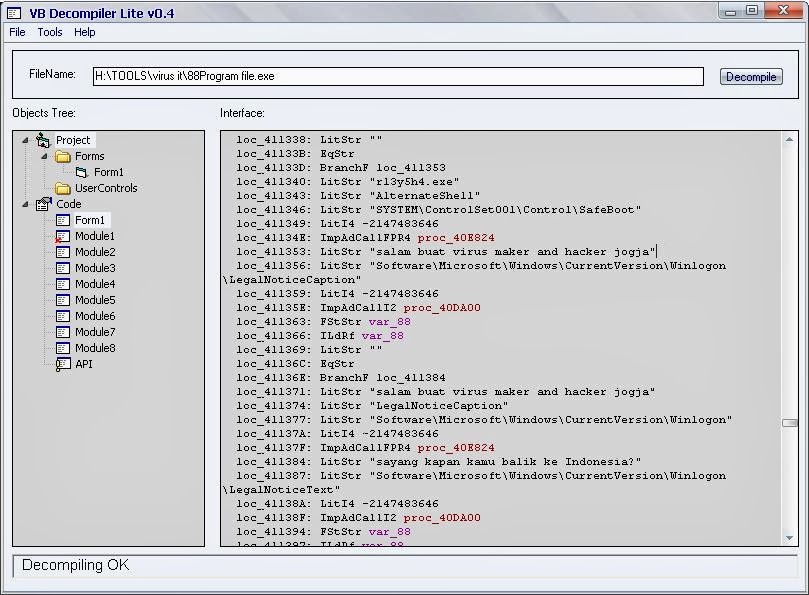Click the "Decompiling OK" status text
The image size is (809, 595).
pyautogui.click(x=75, y=565)
